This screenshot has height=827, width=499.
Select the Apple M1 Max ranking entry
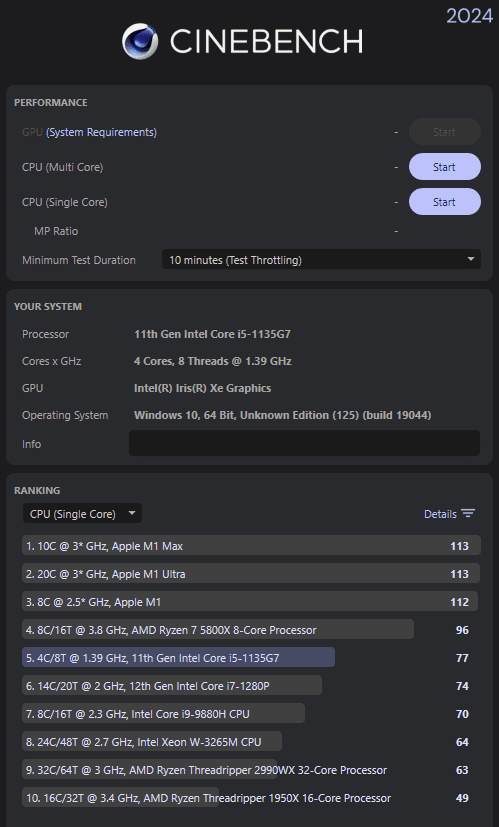click(251, 545)
